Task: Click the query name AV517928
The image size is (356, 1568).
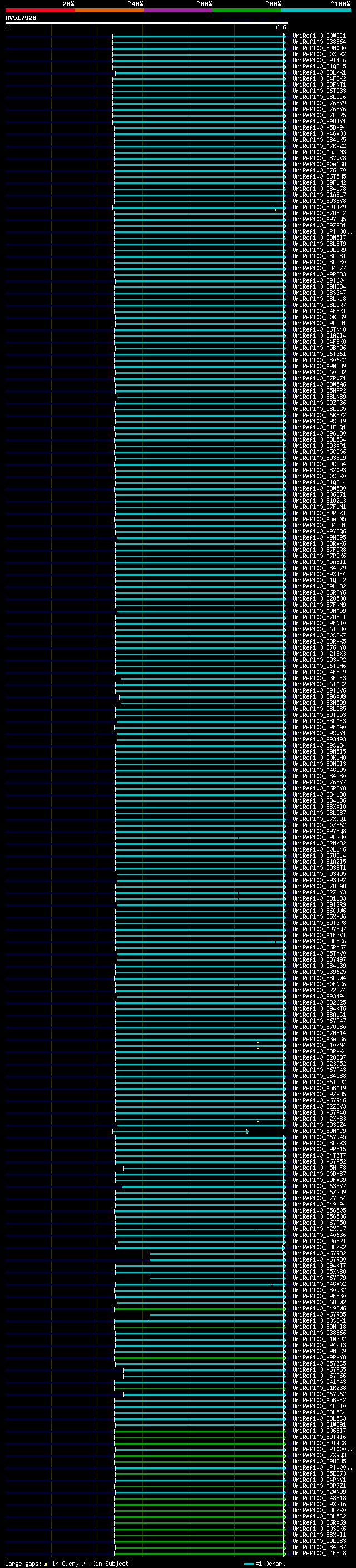Action: pos(21,18)
